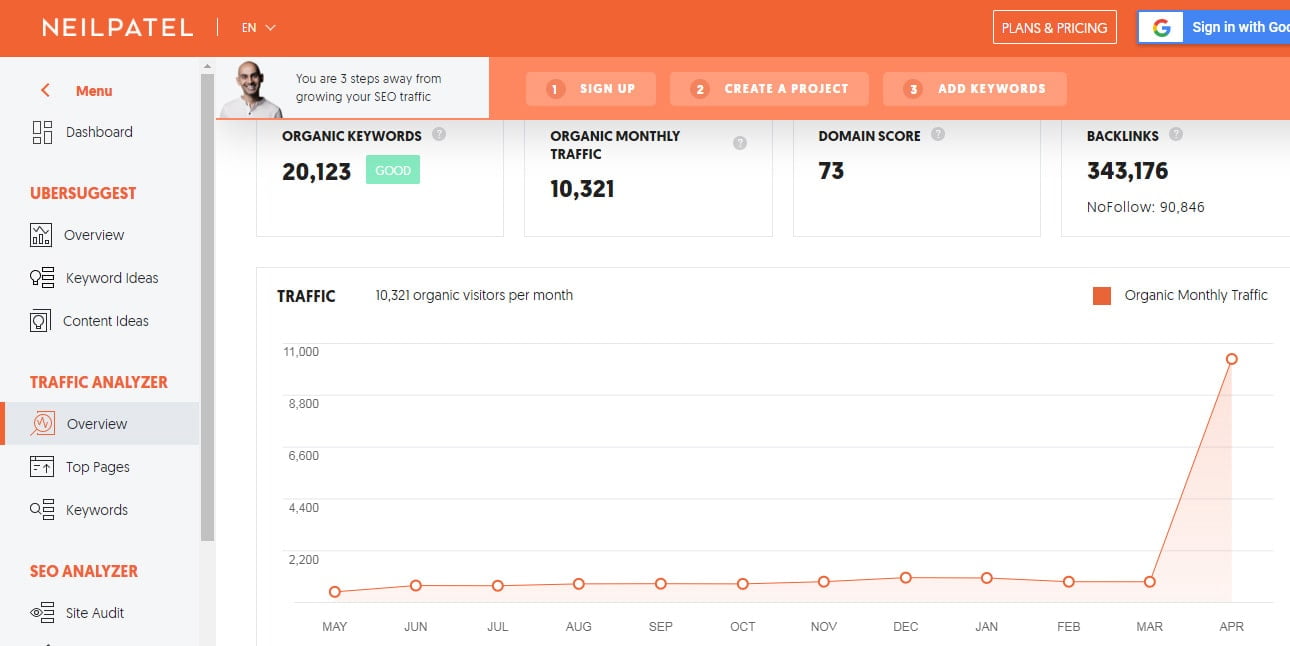Click step 1 Sign Up button

(591, 89)
